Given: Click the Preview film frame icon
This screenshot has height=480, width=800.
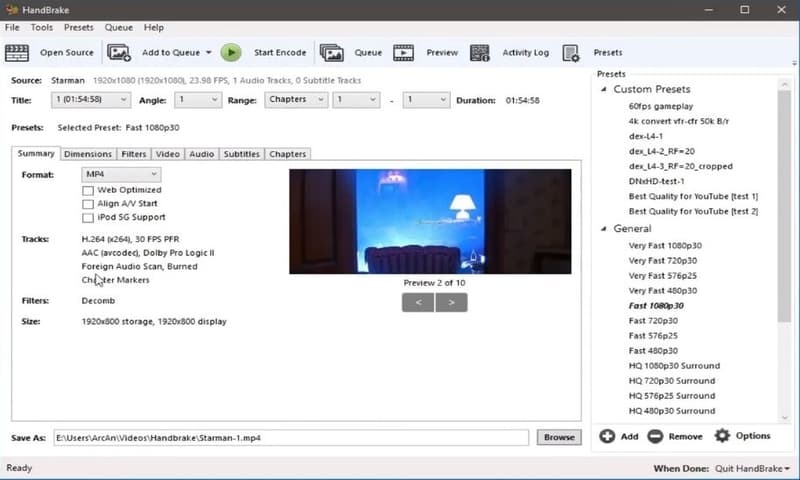Looking at the screenshot, I should (404, 53).
